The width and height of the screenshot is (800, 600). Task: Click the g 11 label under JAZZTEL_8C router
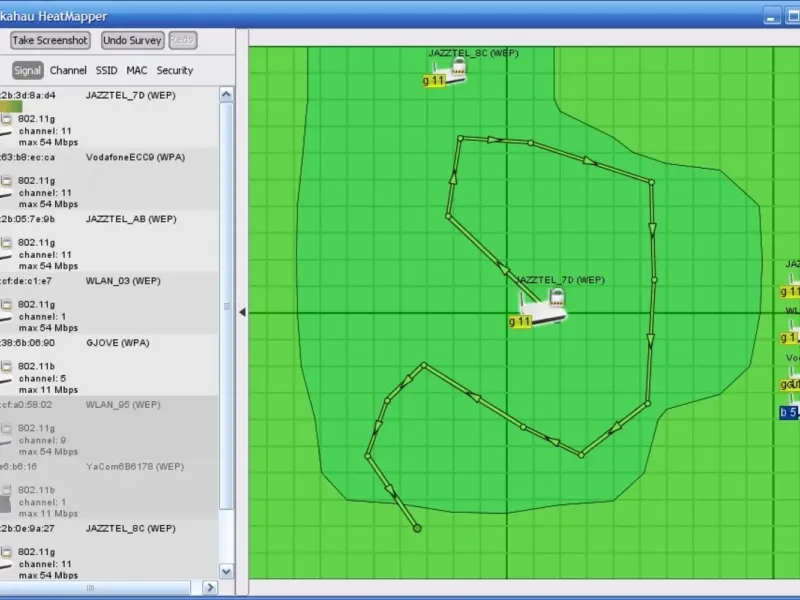pos(434,81)
